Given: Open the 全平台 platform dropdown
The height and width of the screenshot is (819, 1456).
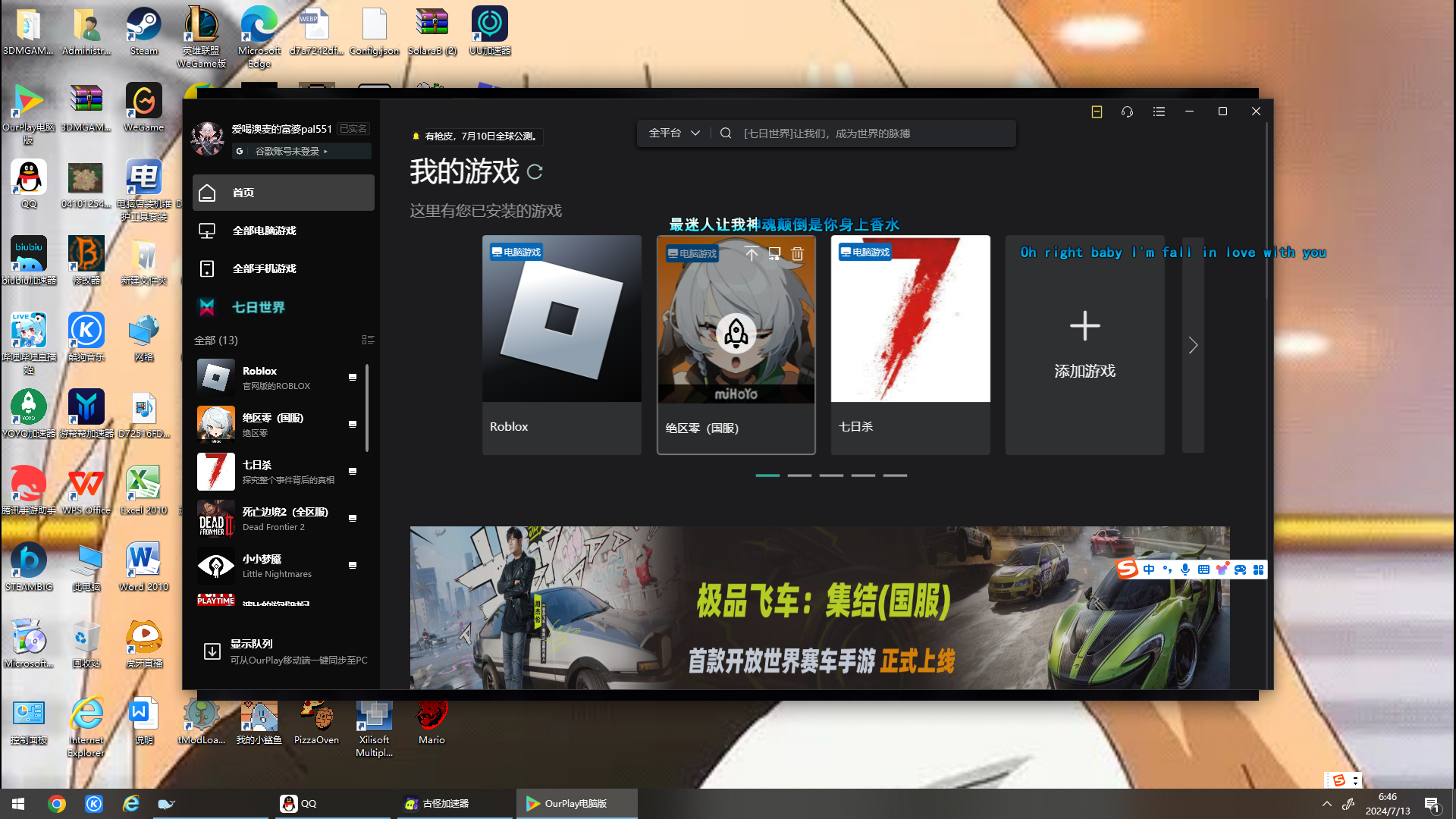Looking at the screenshot, I should point(673,133).
